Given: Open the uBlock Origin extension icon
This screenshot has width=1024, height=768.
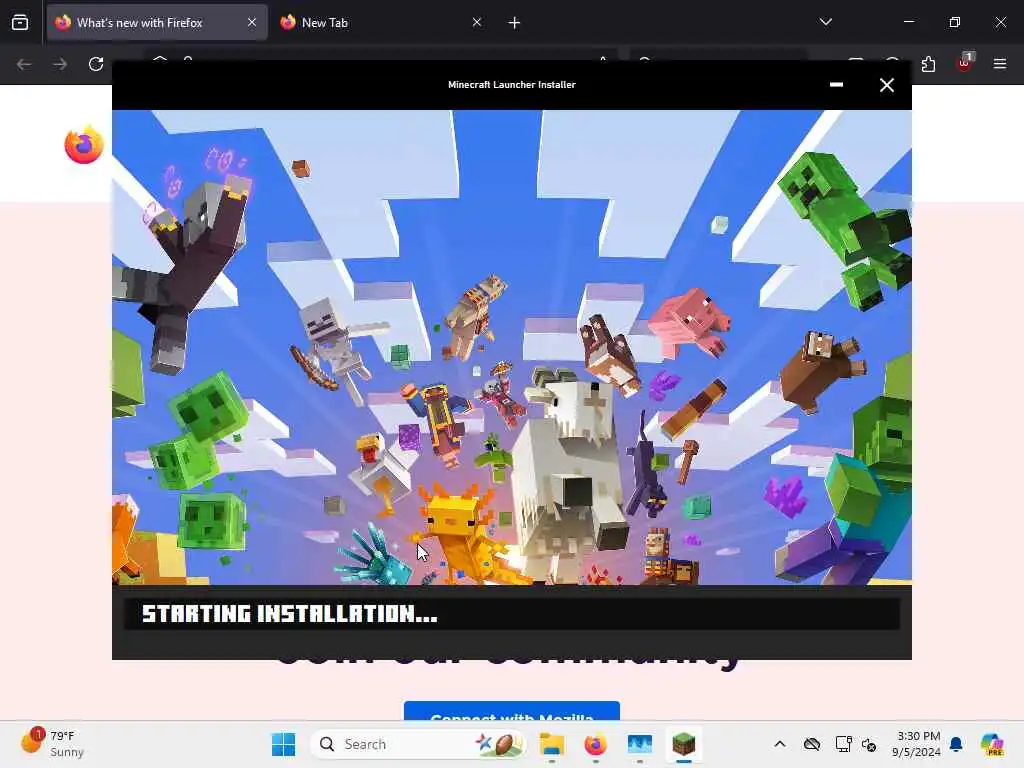Looking at the screenshot, I should coord(965,63).
